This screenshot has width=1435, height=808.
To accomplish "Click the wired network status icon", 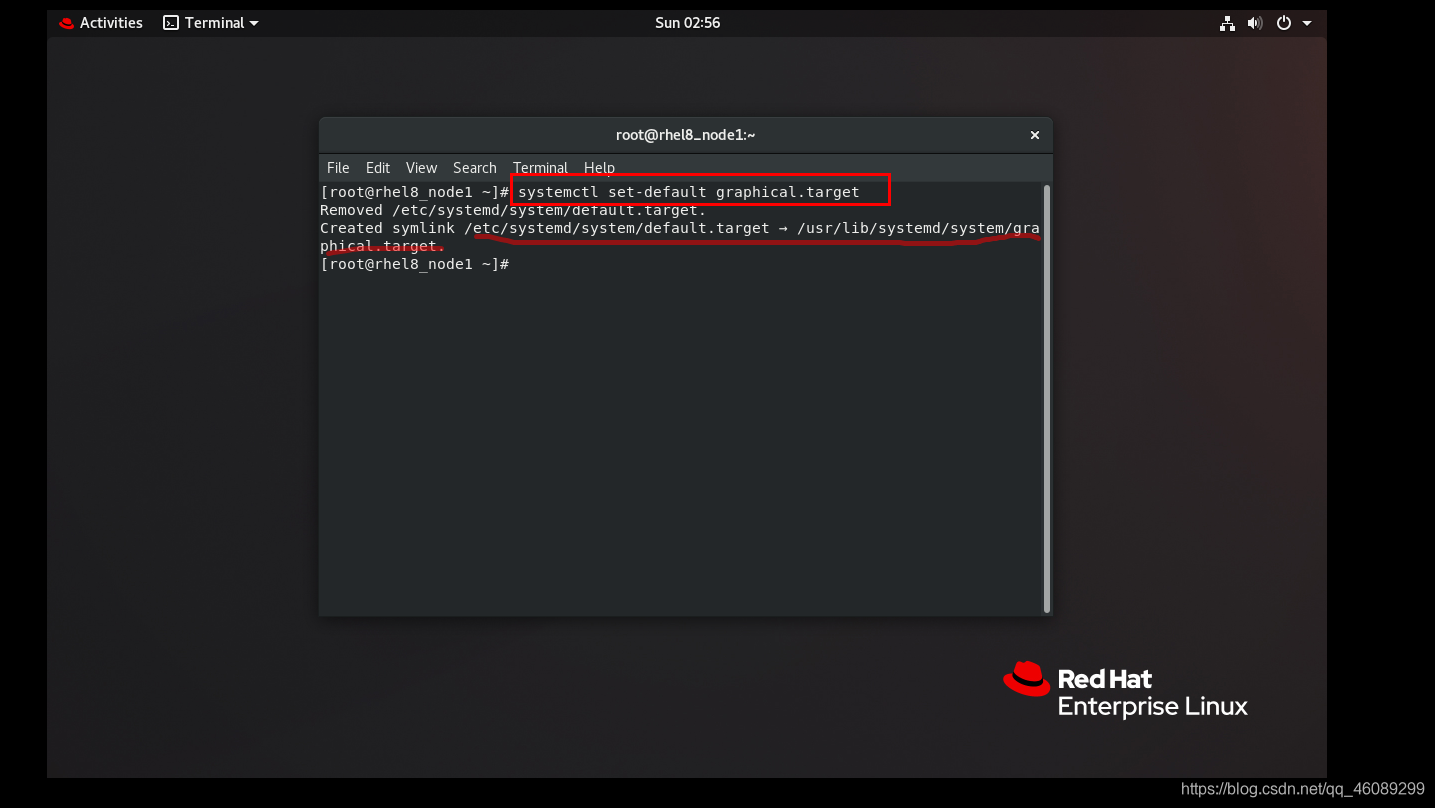I will pyautogui.click(x=1227, y=23).
